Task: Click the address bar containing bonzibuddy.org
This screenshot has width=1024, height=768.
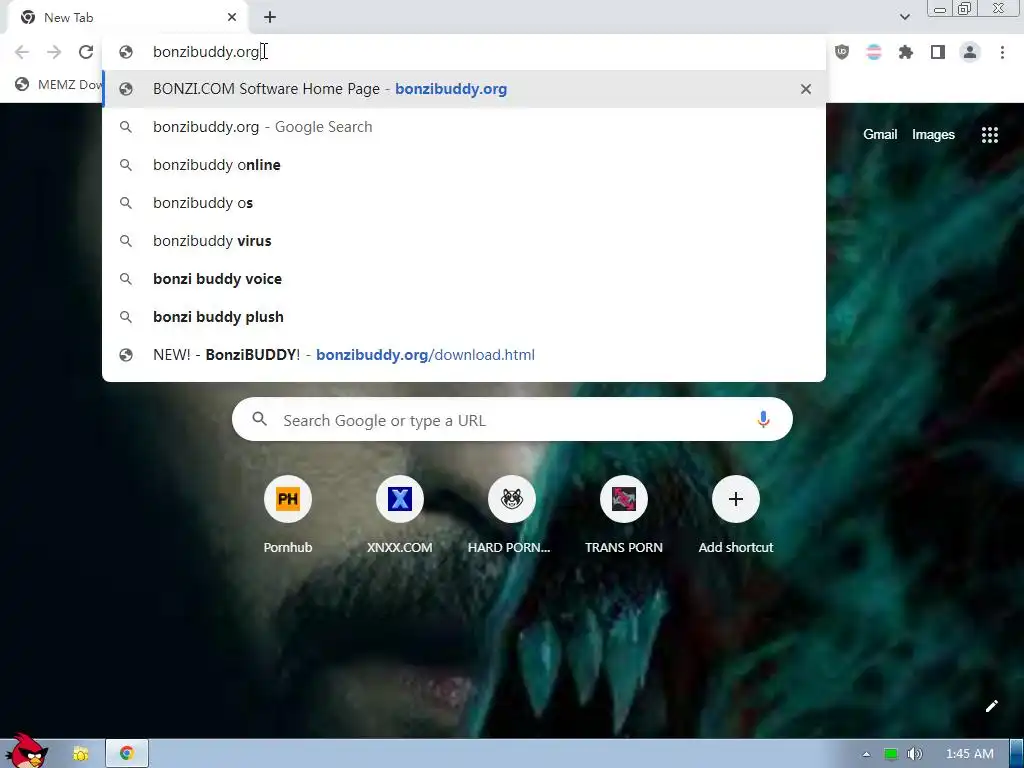Action: 464,52
